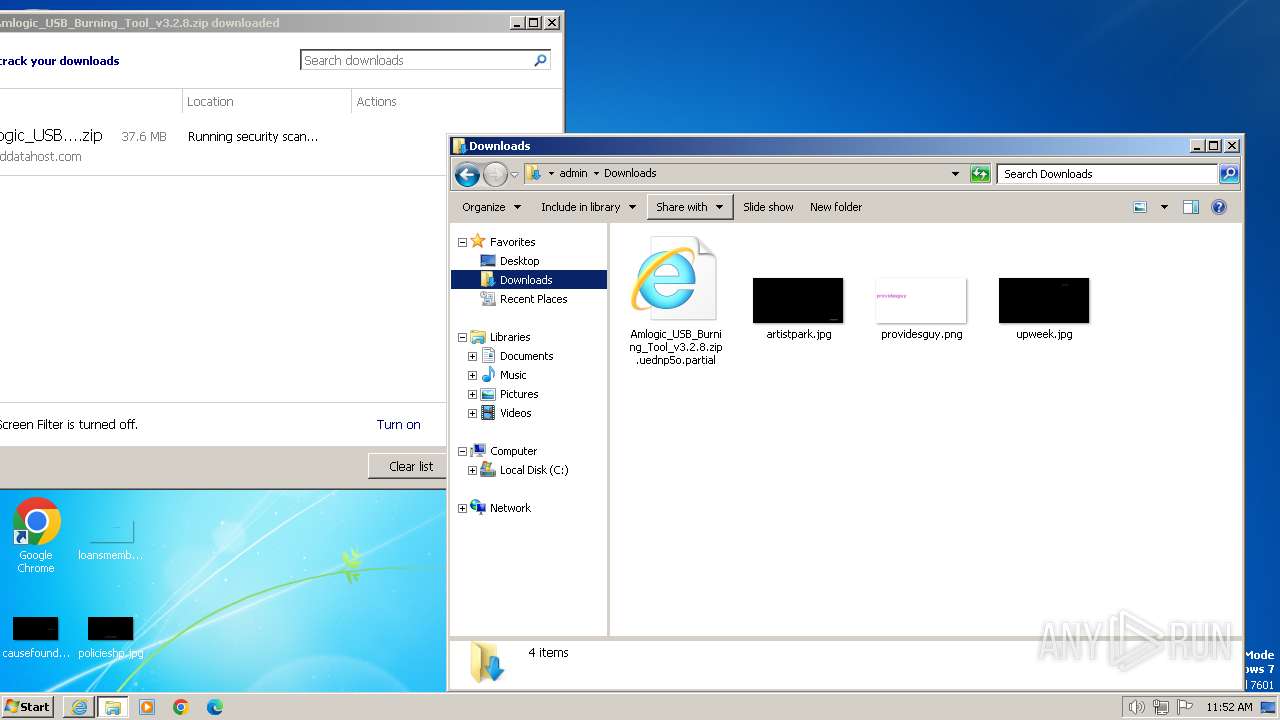Select the Pictures library

coord(518,394)
